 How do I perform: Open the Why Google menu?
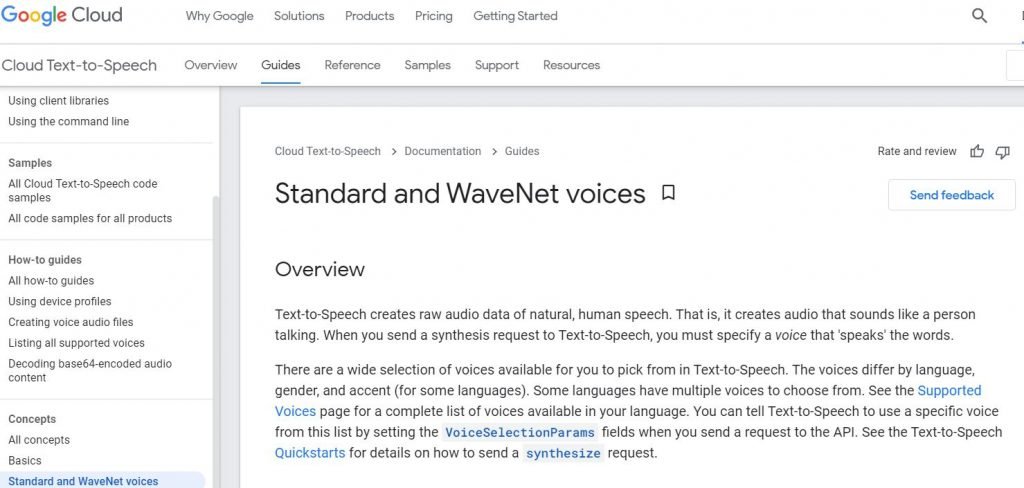click(x=219, y=16)
